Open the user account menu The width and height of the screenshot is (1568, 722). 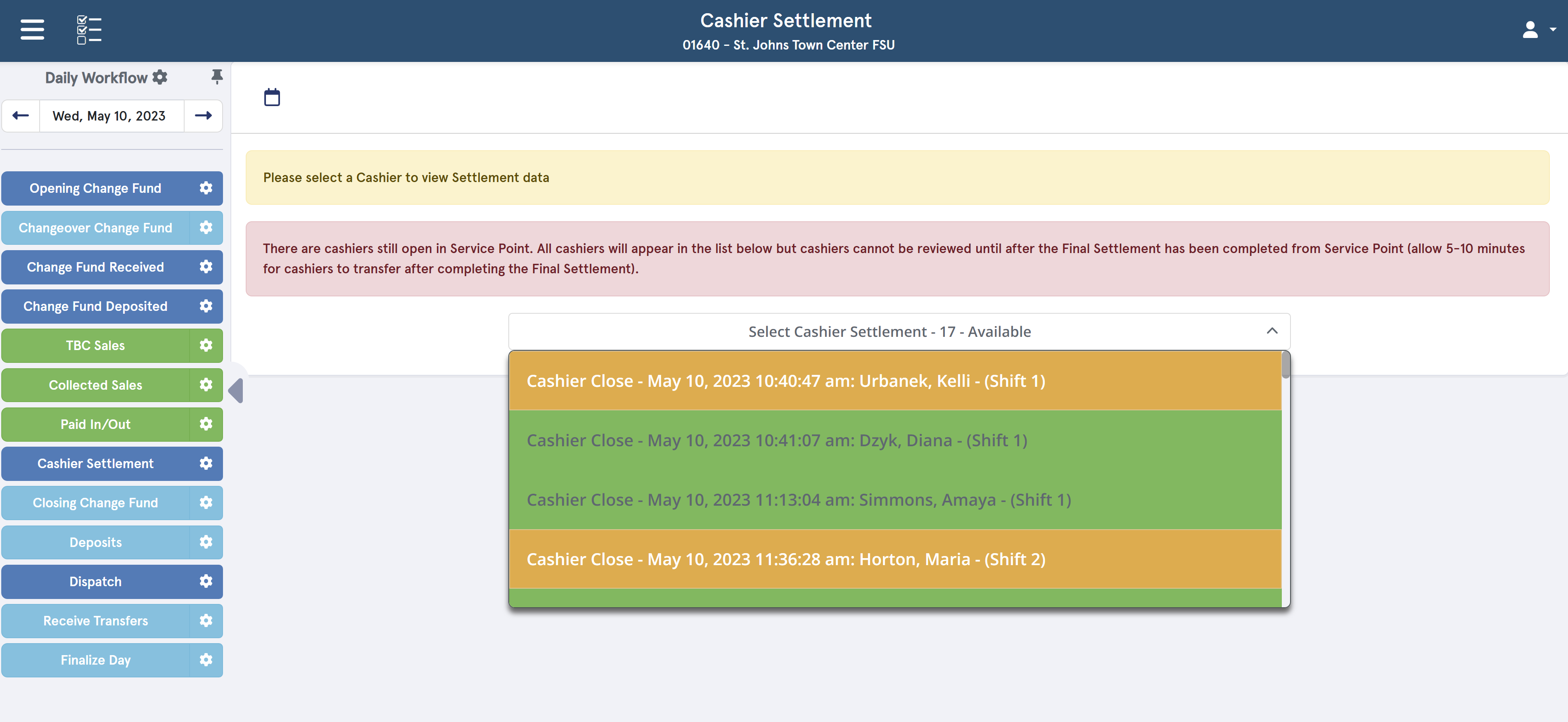tap(1530, 29)
